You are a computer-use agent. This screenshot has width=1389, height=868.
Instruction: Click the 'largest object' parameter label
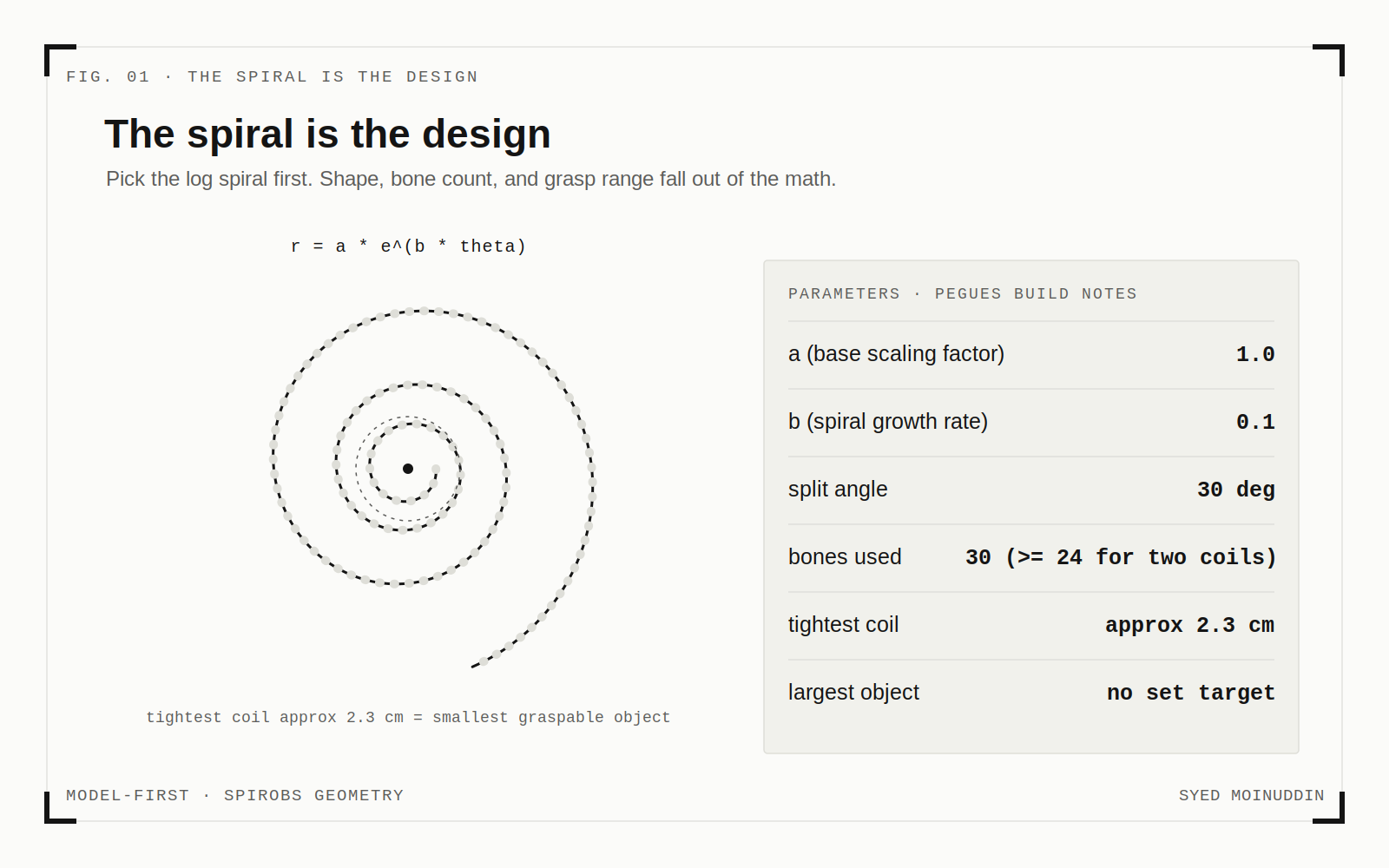pos(853,693)
